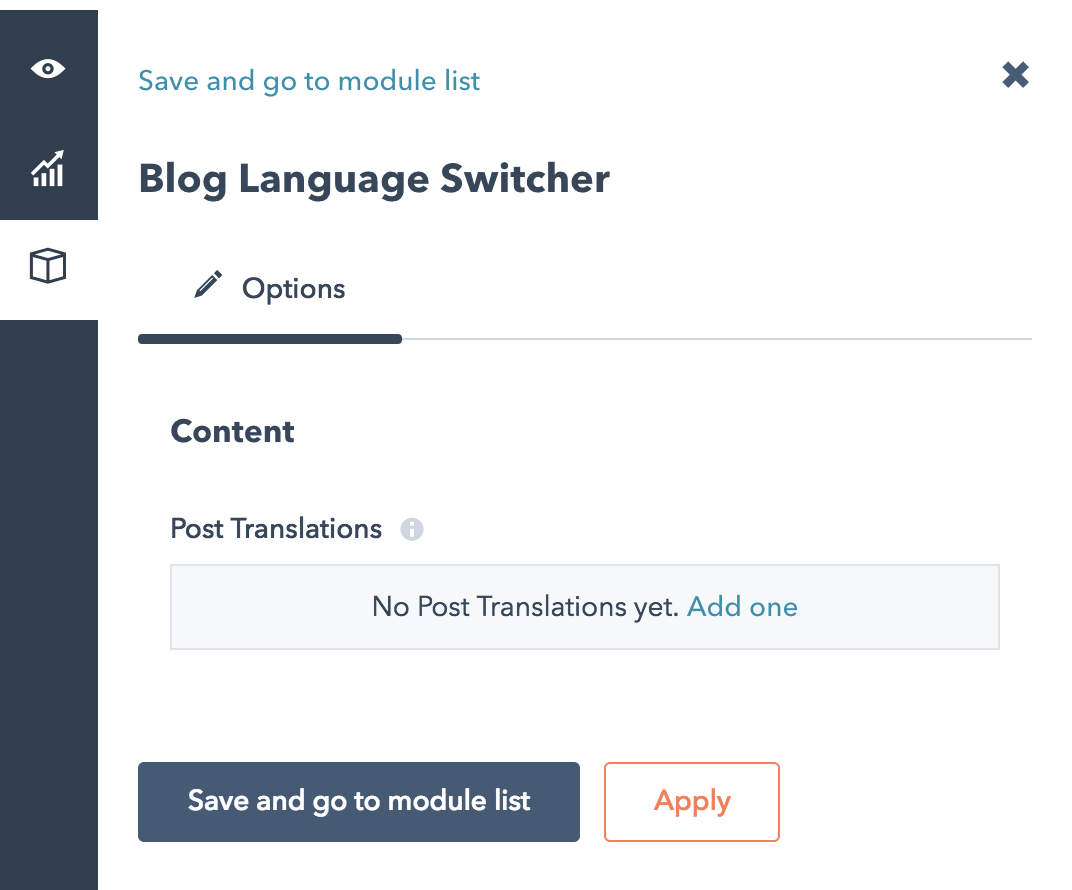The image size is (1072, 890).
Task: Open the optimize chart icon in sidebar
Action: click(x=48, y=169)
